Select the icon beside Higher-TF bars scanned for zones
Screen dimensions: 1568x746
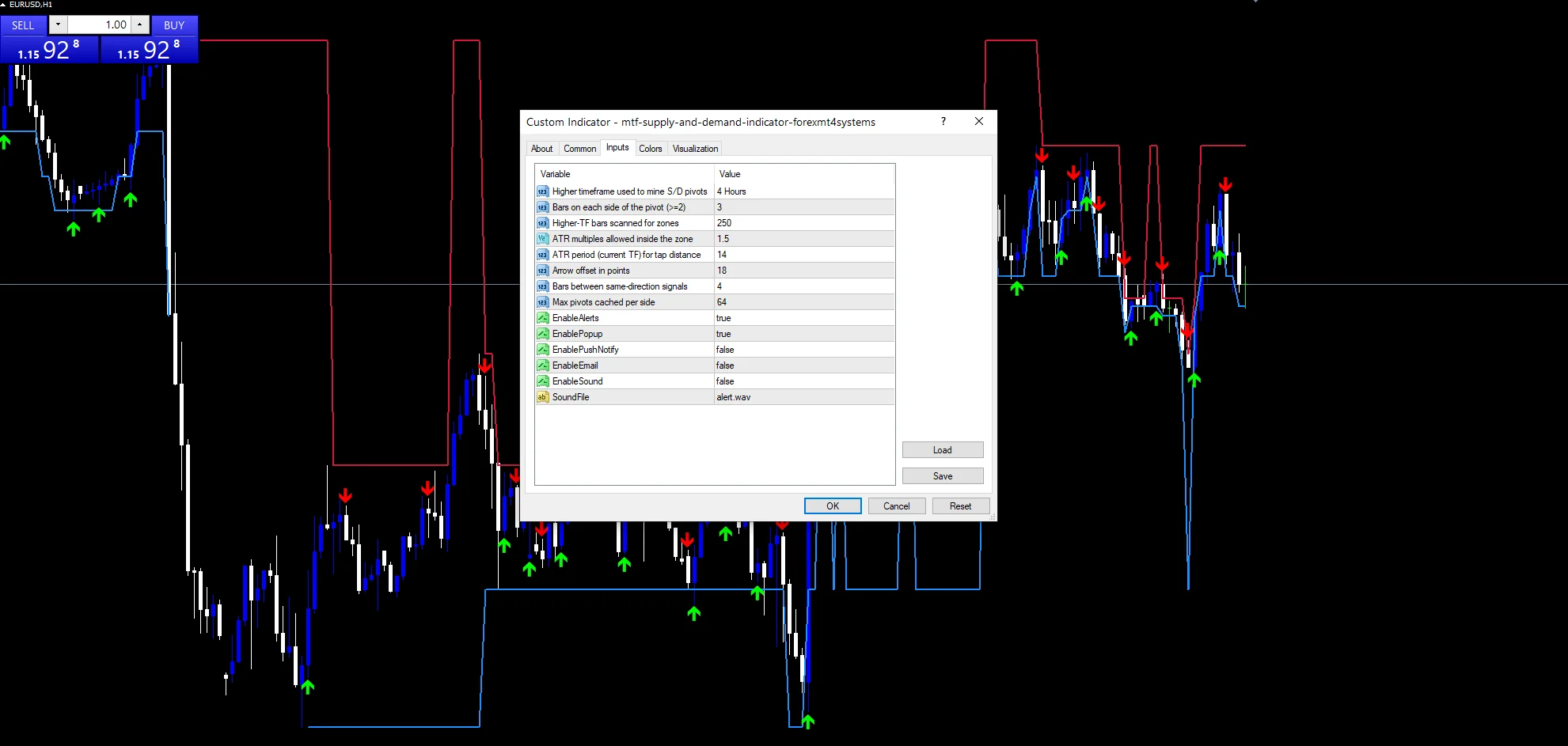(x=543, y=223)
